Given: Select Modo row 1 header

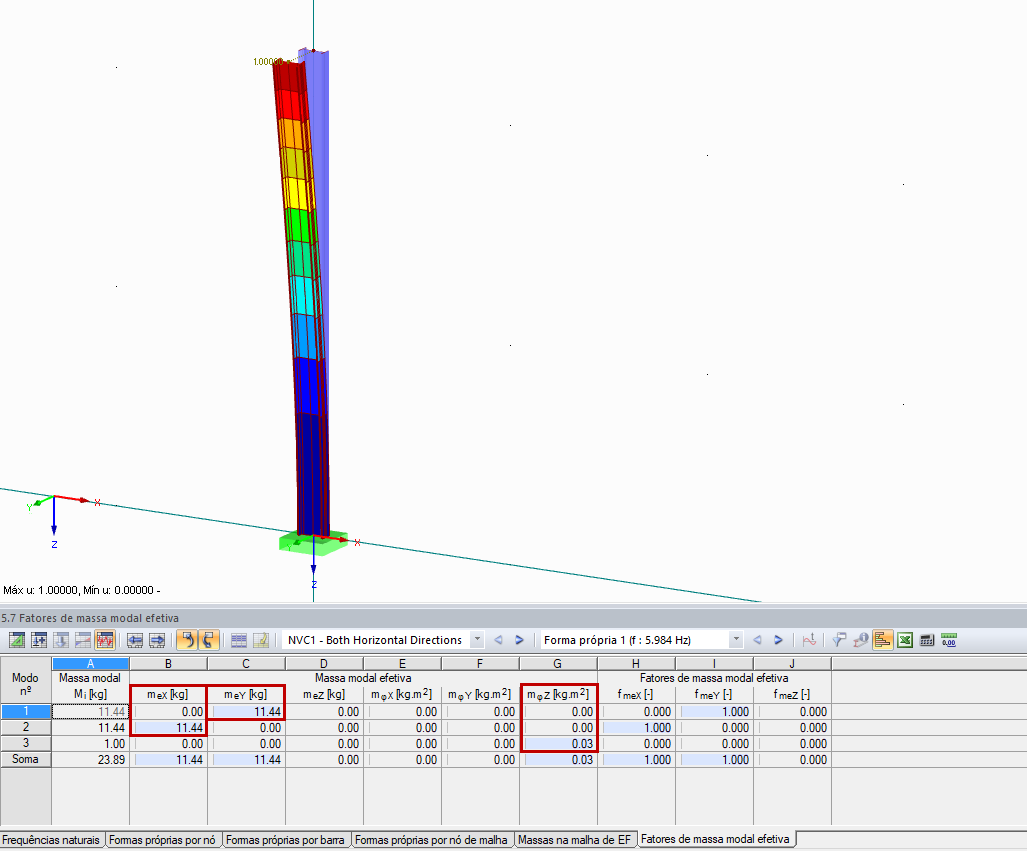Looking at the screenshot, I should pyautogui.click(x=26, y=711).
